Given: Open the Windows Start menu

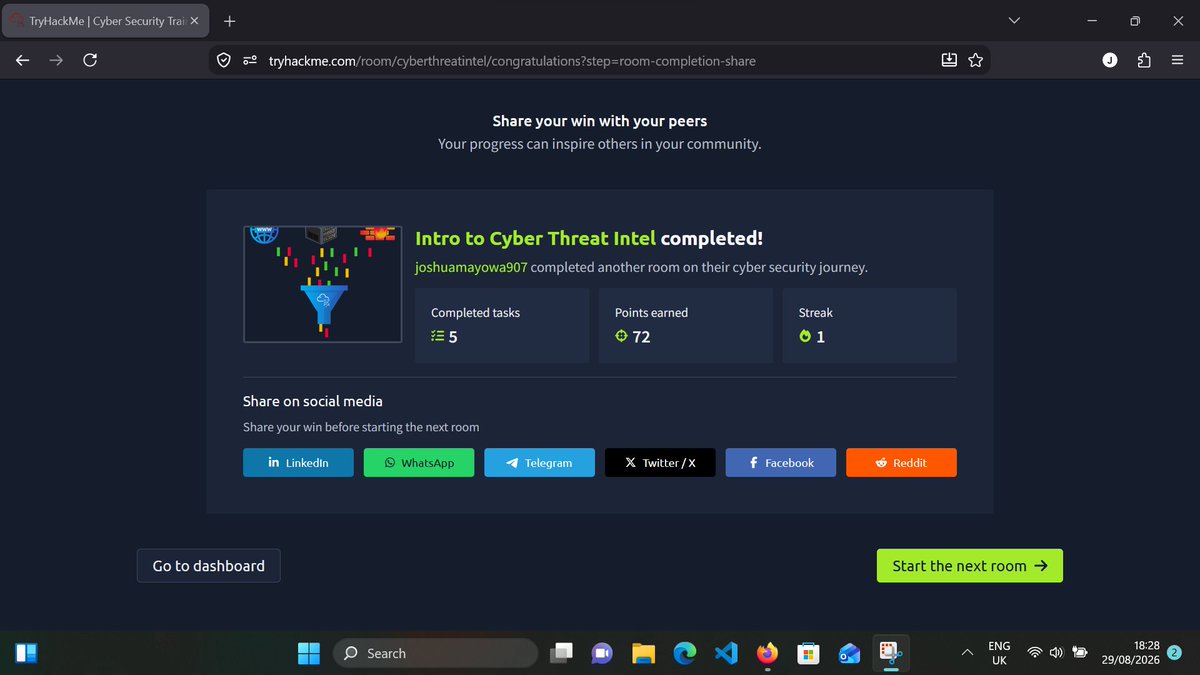Looking at the screenshot, I should coord(310,653).
